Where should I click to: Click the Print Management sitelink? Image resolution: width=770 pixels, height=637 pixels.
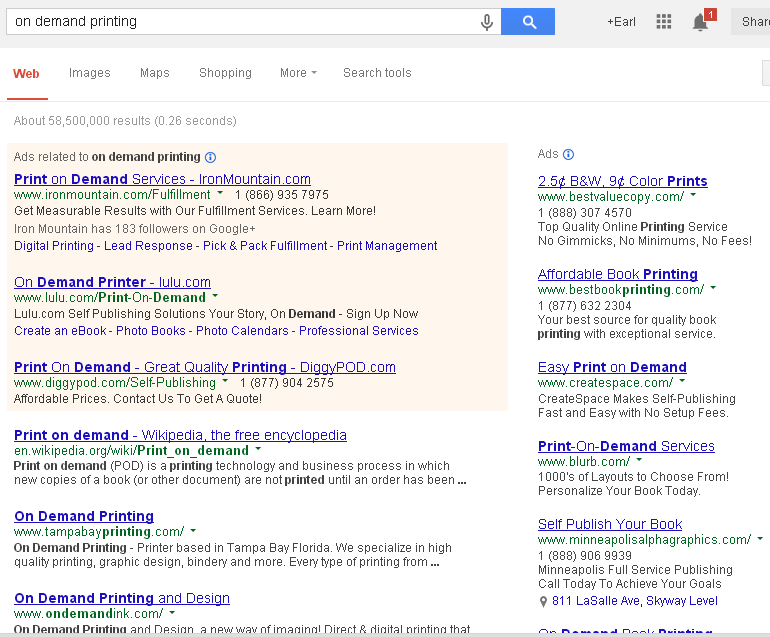point(387,246)
